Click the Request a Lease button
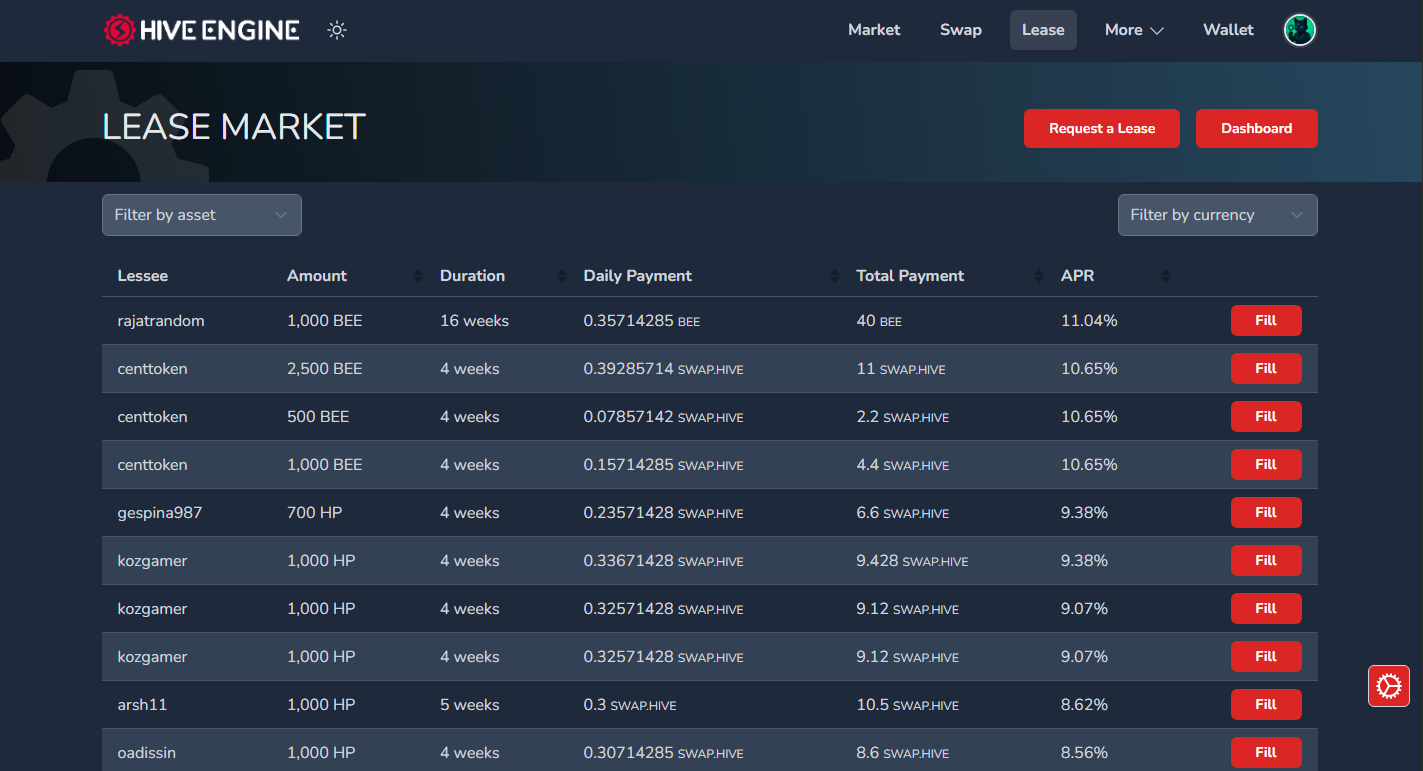The image size is (1423, 771). pos(1102,128)
